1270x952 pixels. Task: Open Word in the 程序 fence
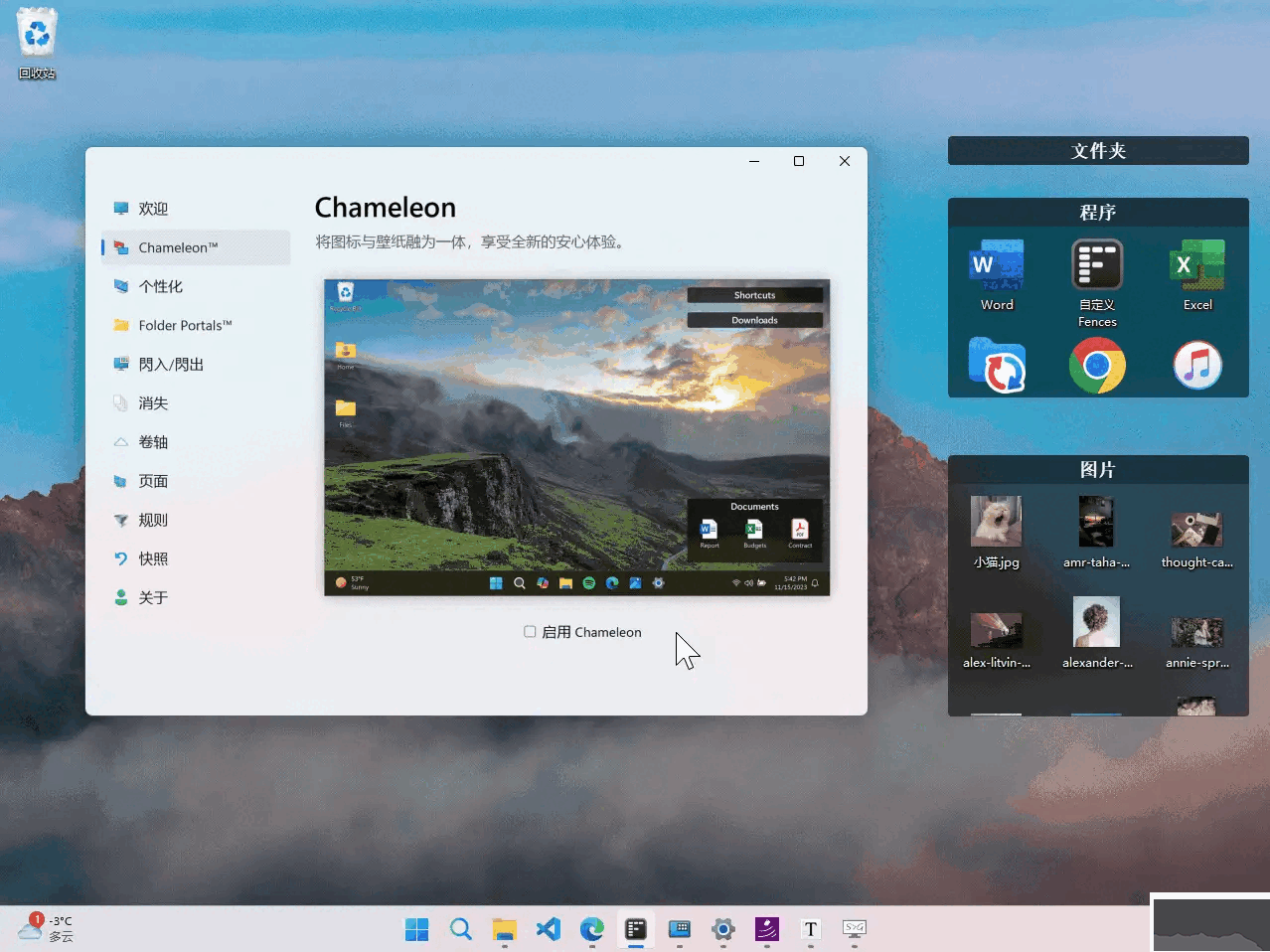997,276
